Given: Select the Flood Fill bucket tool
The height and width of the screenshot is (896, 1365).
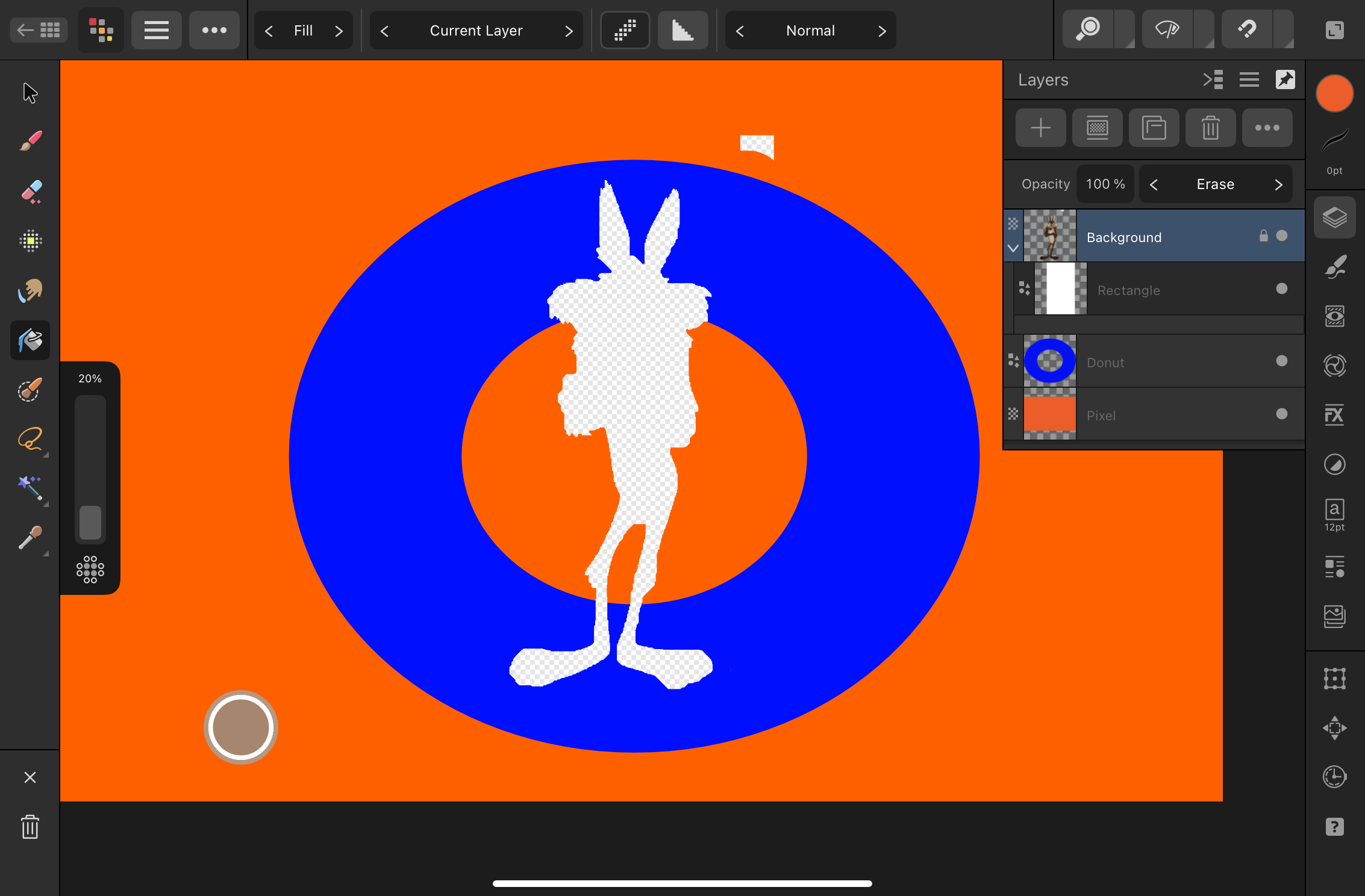Looking at the screenshot, I should pos(30,340).
